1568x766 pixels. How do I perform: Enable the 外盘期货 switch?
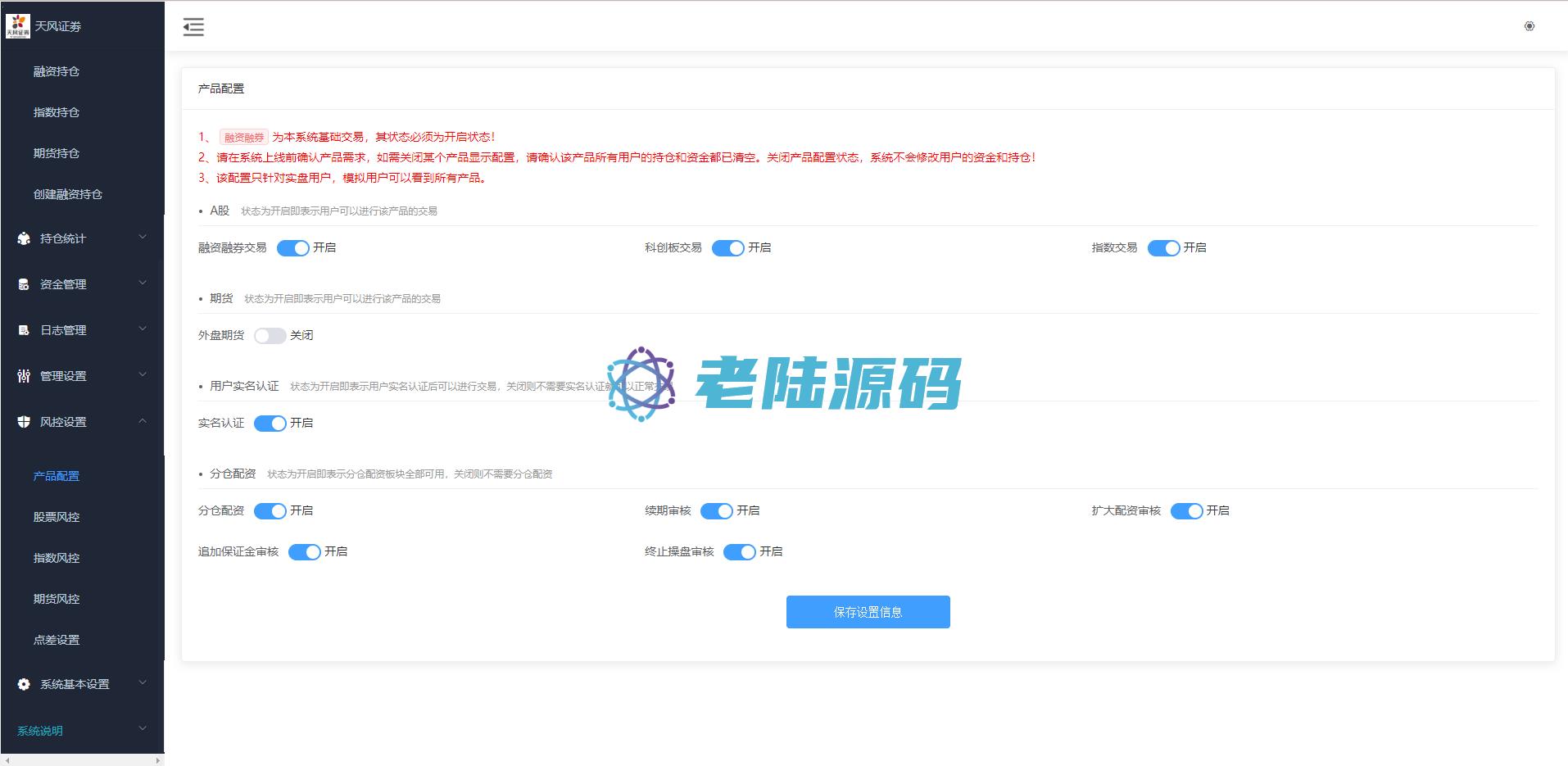(270, 336)
